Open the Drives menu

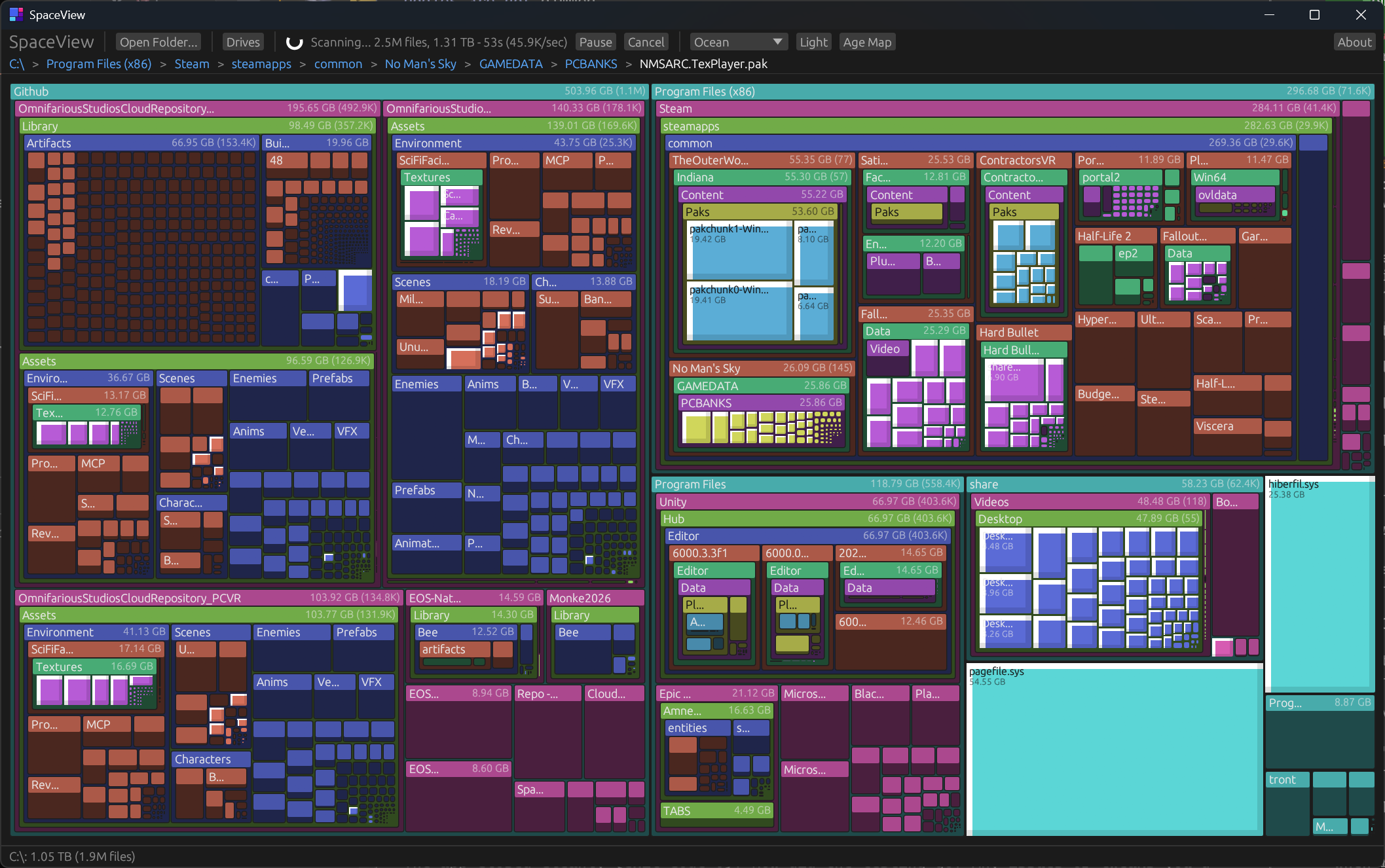point(243,43)
